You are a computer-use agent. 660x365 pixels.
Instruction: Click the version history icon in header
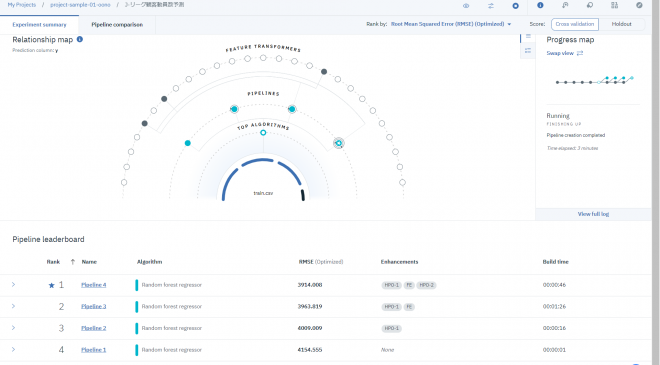(x=565, y=5)
